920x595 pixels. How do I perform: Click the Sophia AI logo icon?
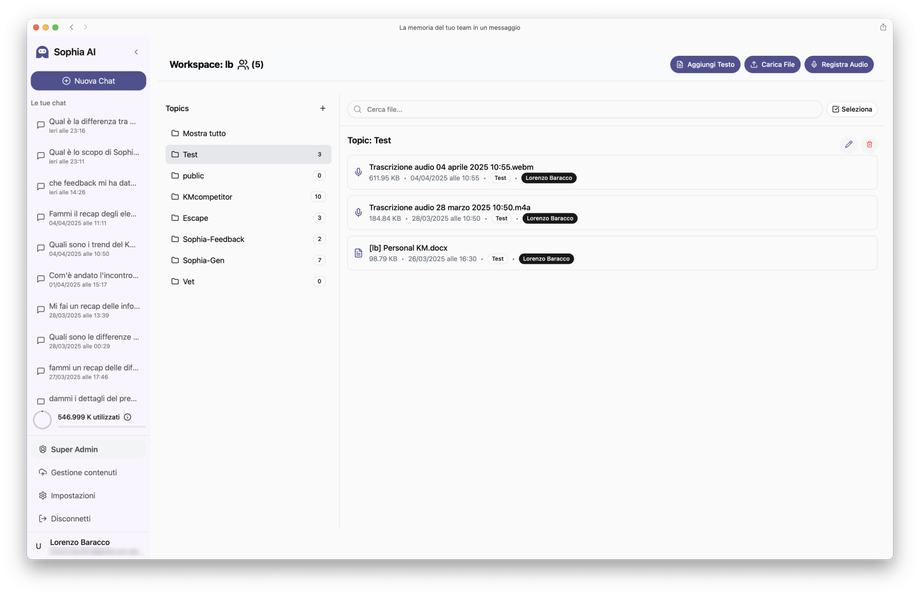click(x=42, y=52)
